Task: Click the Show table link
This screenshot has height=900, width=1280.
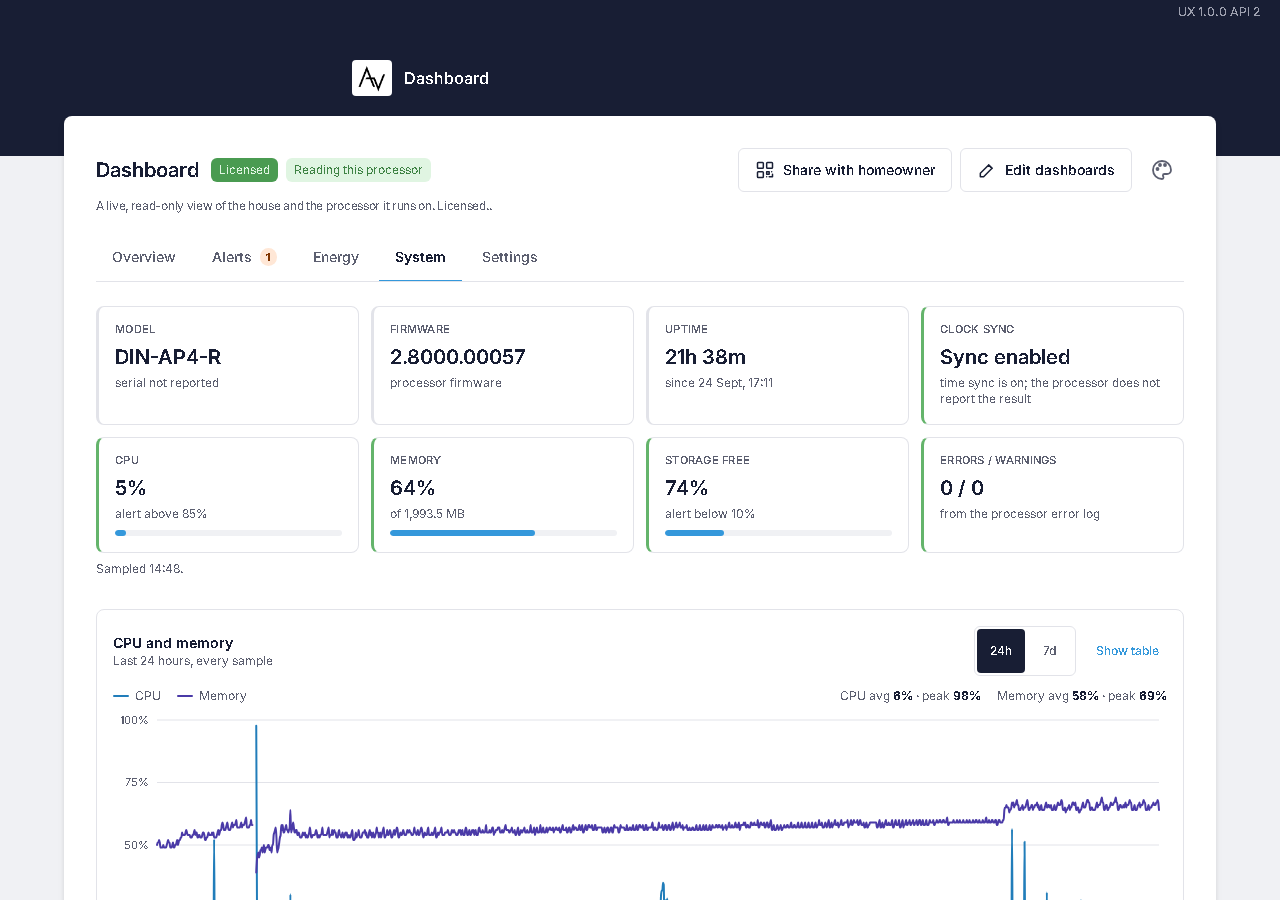Action: (x=1127, y=651)
